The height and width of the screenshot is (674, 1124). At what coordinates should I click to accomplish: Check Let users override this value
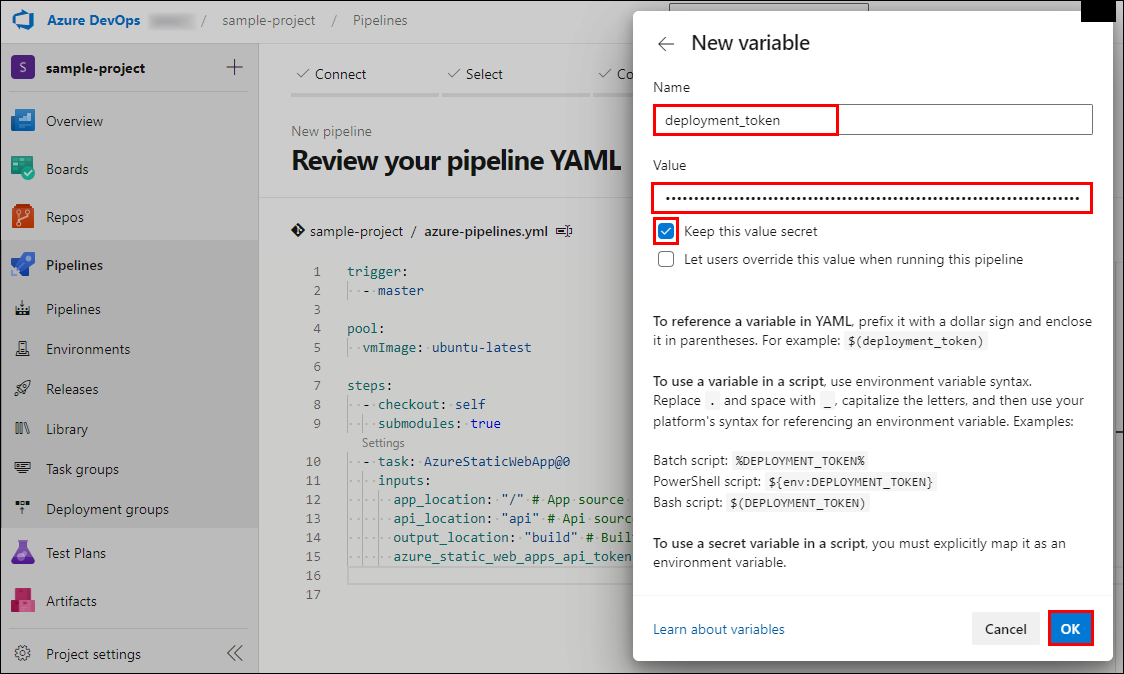666,259
